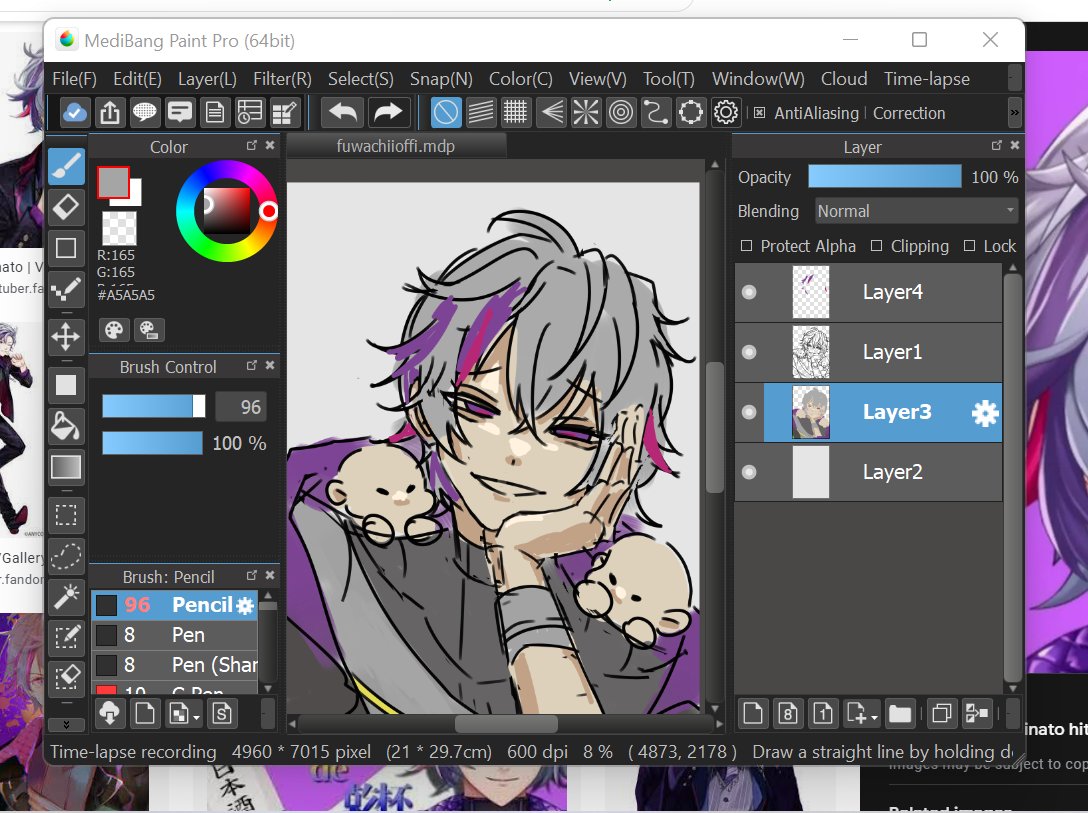1088x813 pixels.
Task: Click the palette icon in Color panel
Action: click(x=114, y=330)
